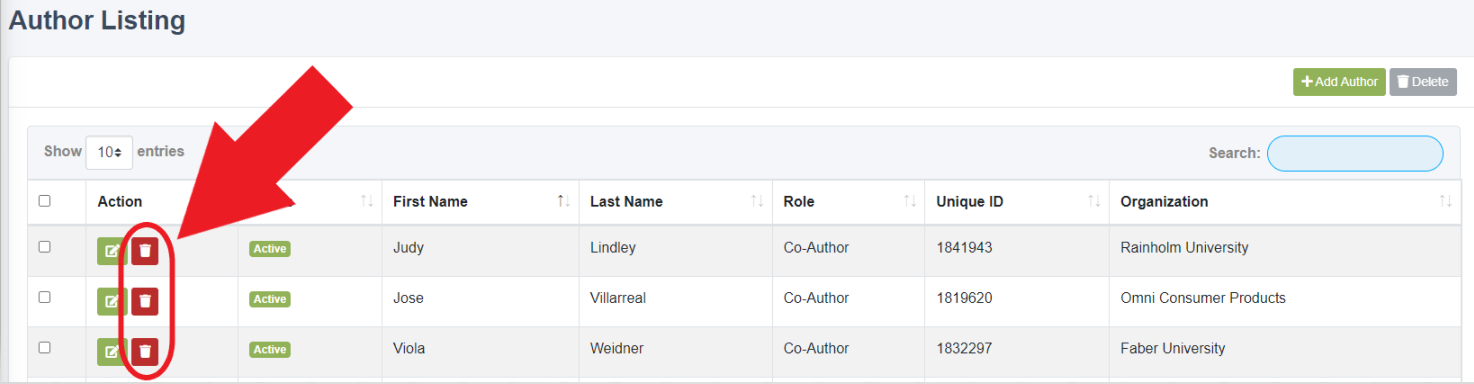Delete Jose Villarreal using the red trash icon
The height and width of the screenshot is (384, 1474).
(145, 300)
